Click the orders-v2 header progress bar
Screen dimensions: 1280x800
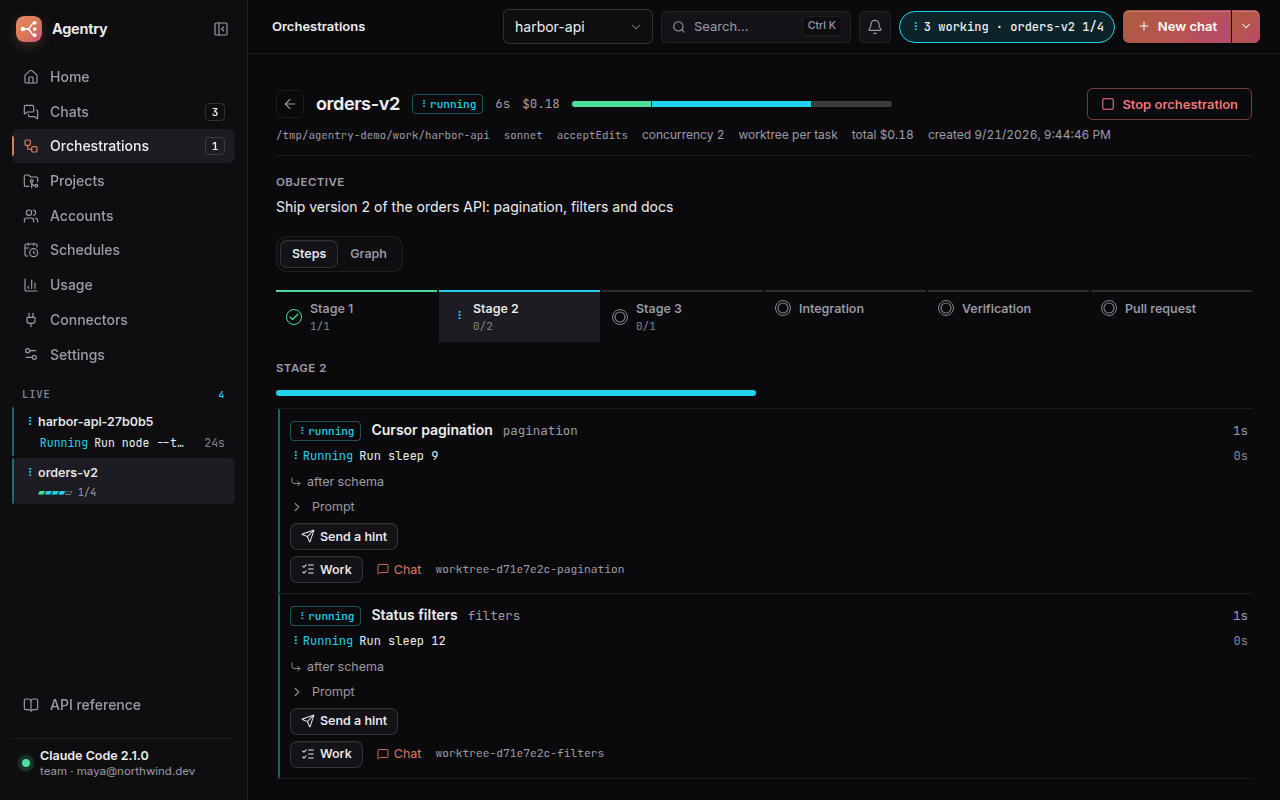pyautogui.click(x=732, y=104)
